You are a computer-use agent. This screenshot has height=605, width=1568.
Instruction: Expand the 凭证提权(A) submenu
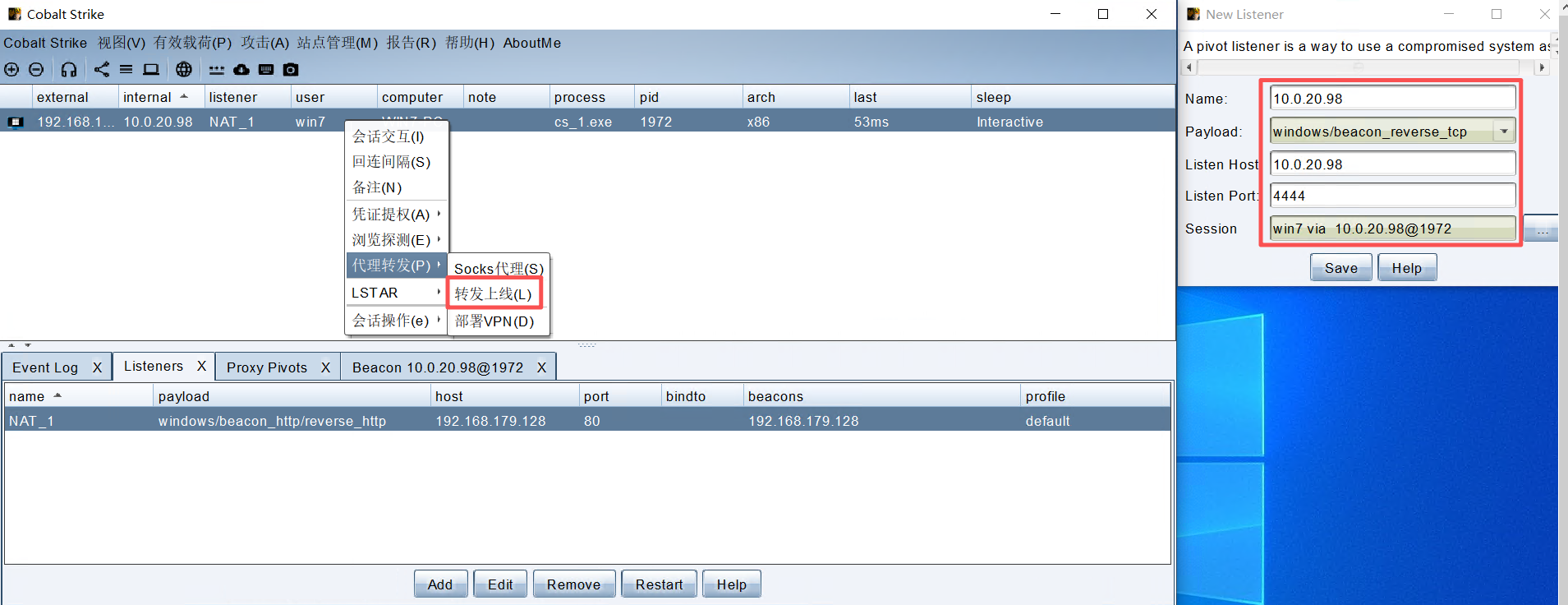pyautogui.click(x=397, y=215)
